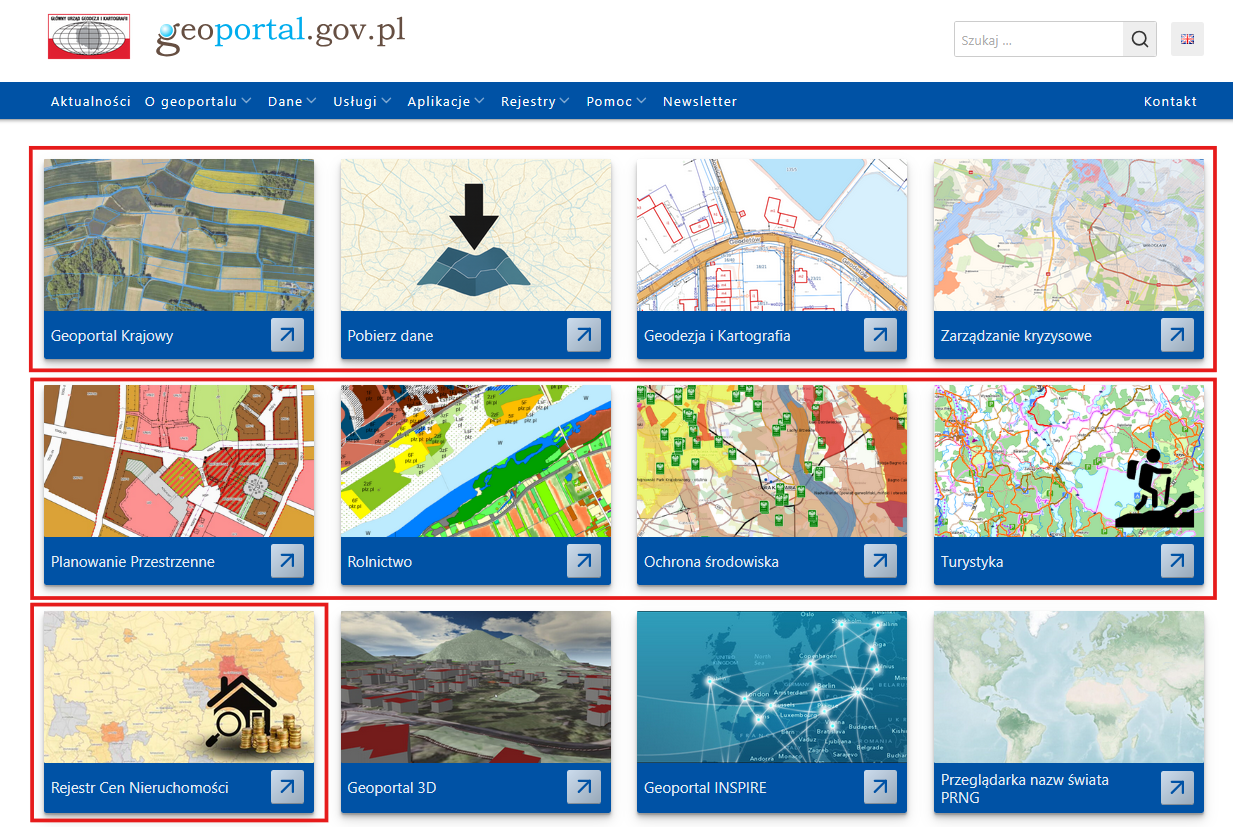1233x827 pixels.
Task: Open arrow icon on Planowanie Przestrzenne card
Action: click(x=287, y=561)
